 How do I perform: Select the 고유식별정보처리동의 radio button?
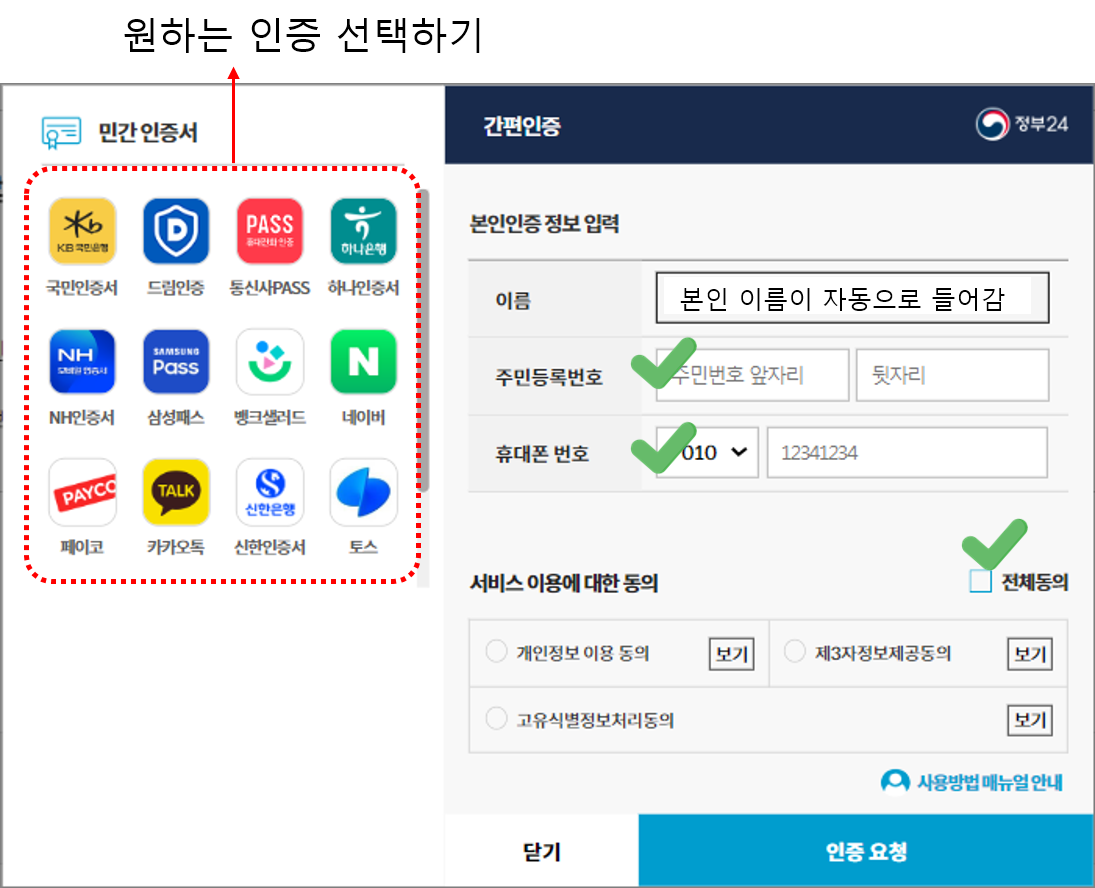click(495, 717)
